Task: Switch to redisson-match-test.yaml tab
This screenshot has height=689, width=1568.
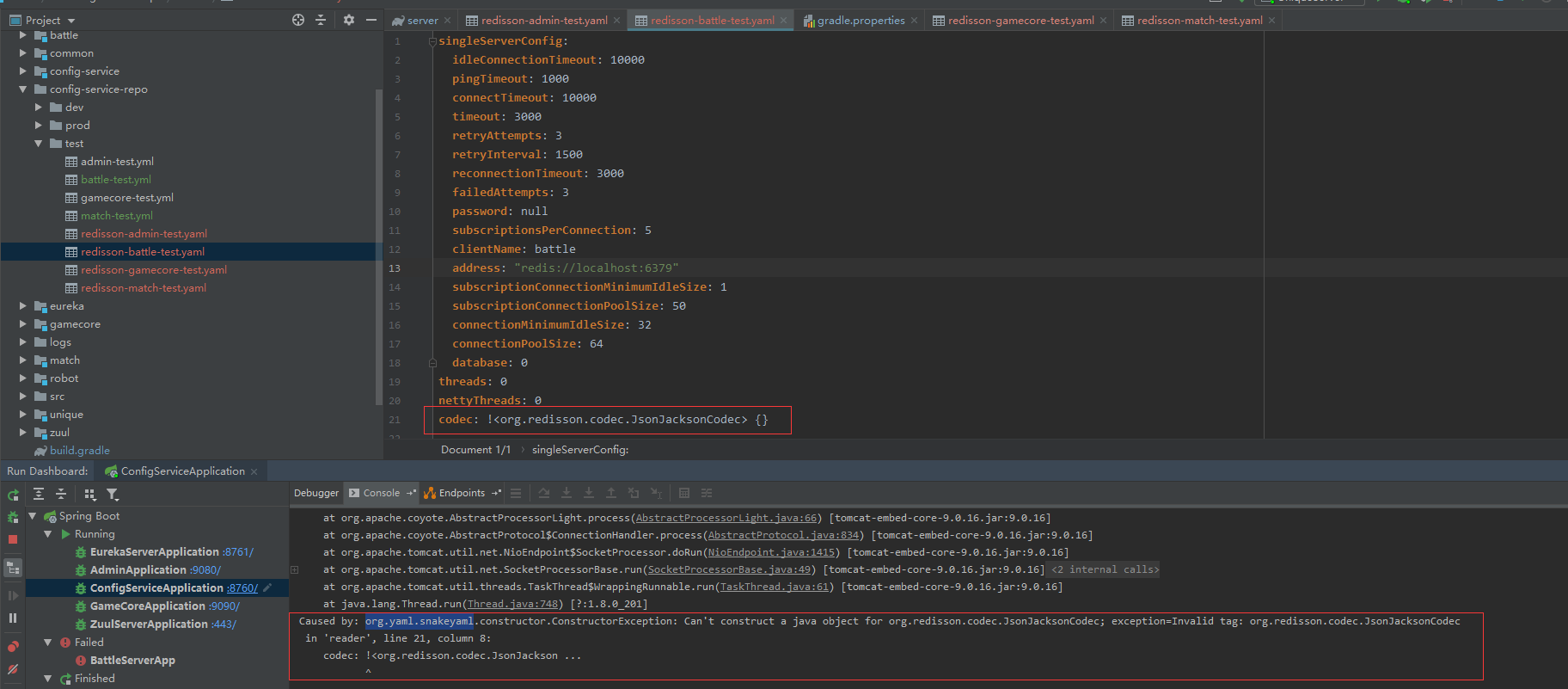Action: [x=1199, y=21]
